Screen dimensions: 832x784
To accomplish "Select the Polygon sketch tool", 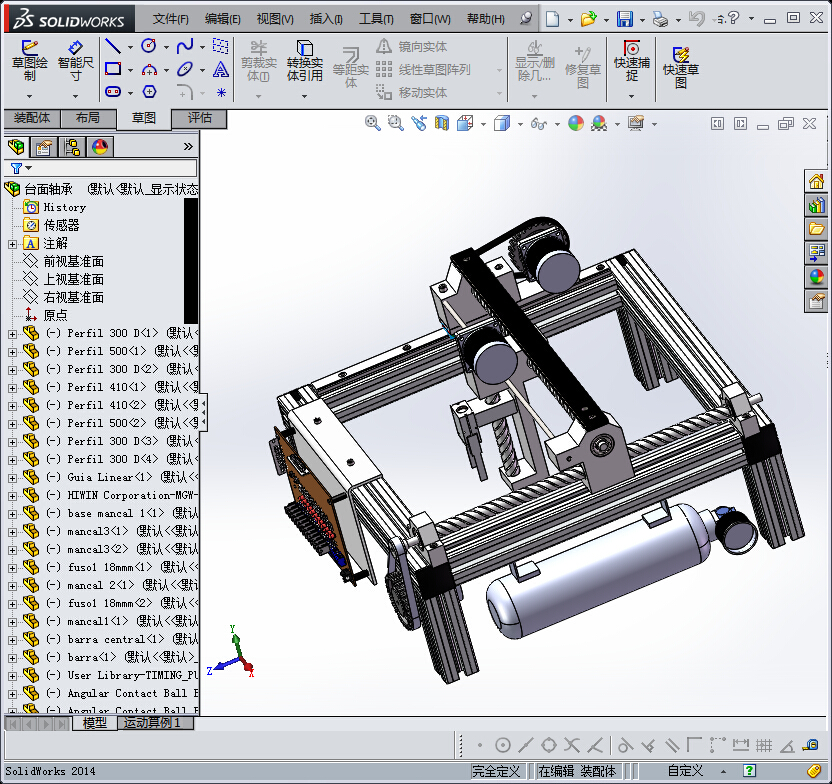I will tap(149, 92).
